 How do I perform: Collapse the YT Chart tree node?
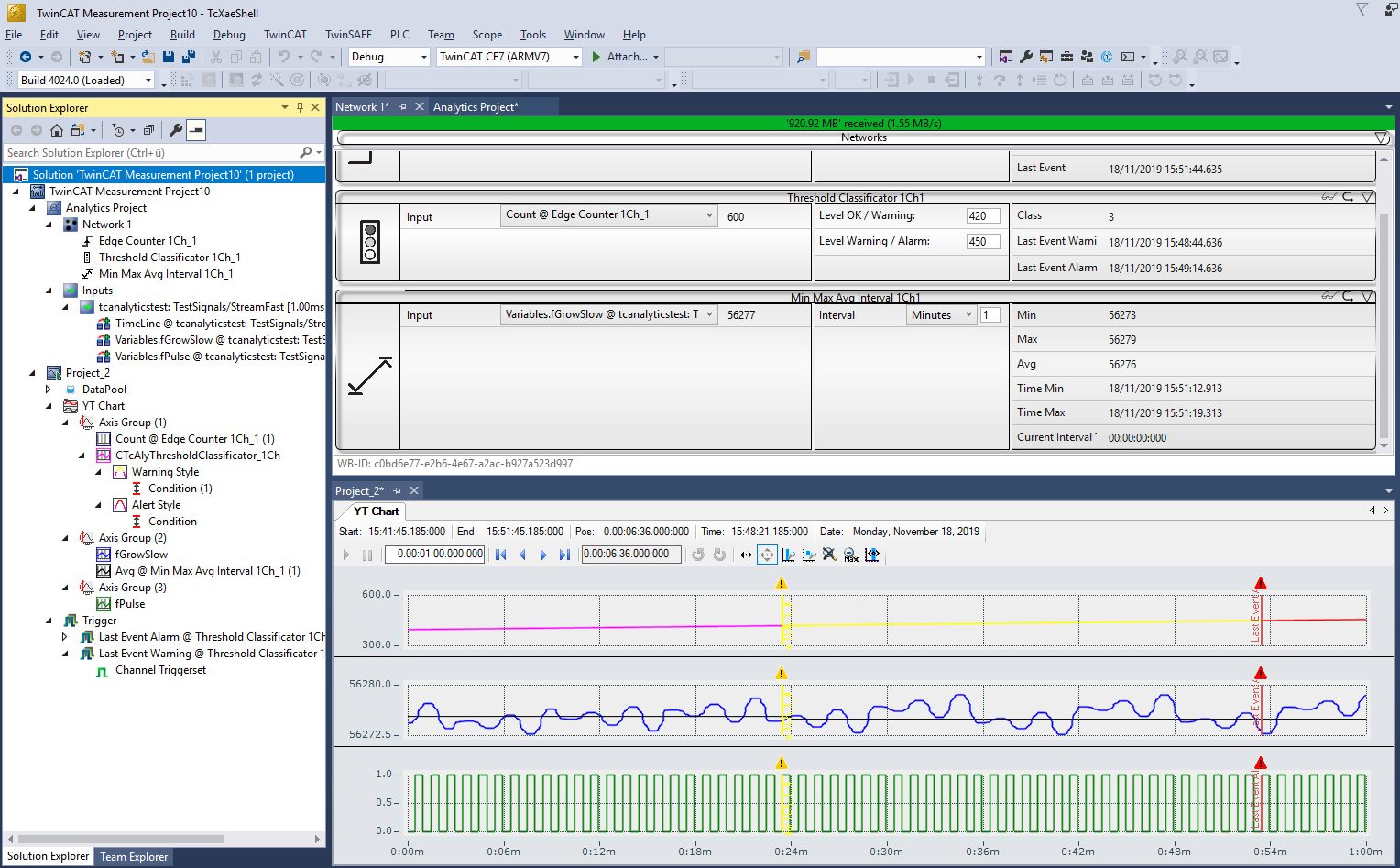(49, 406)
